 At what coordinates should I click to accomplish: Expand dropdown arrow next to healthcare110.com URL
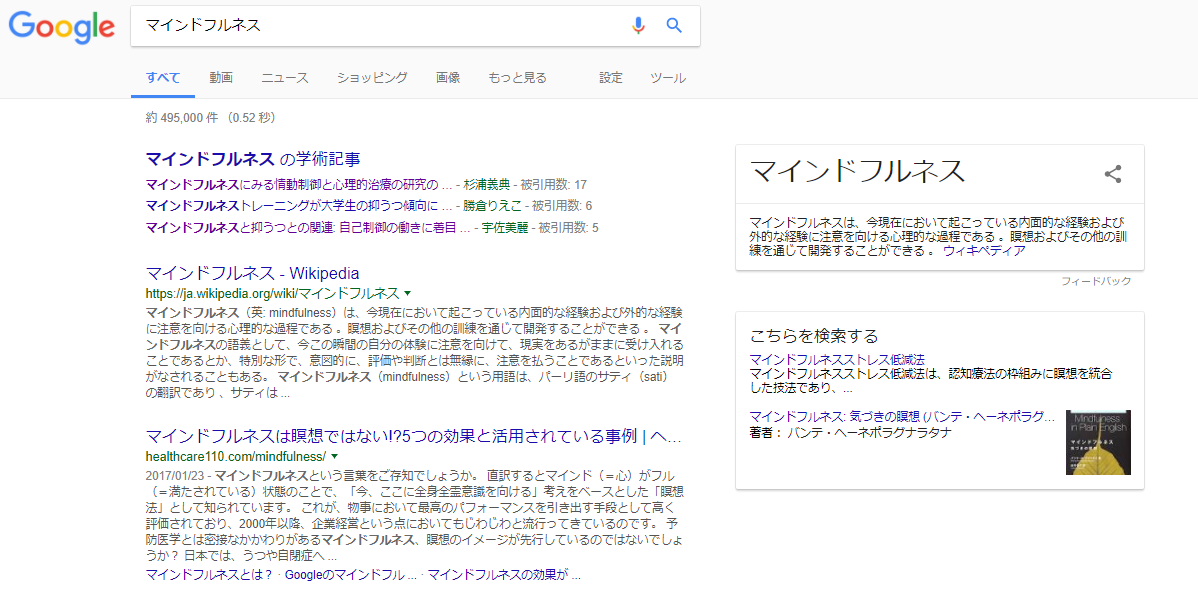click(x=334, y=456)
